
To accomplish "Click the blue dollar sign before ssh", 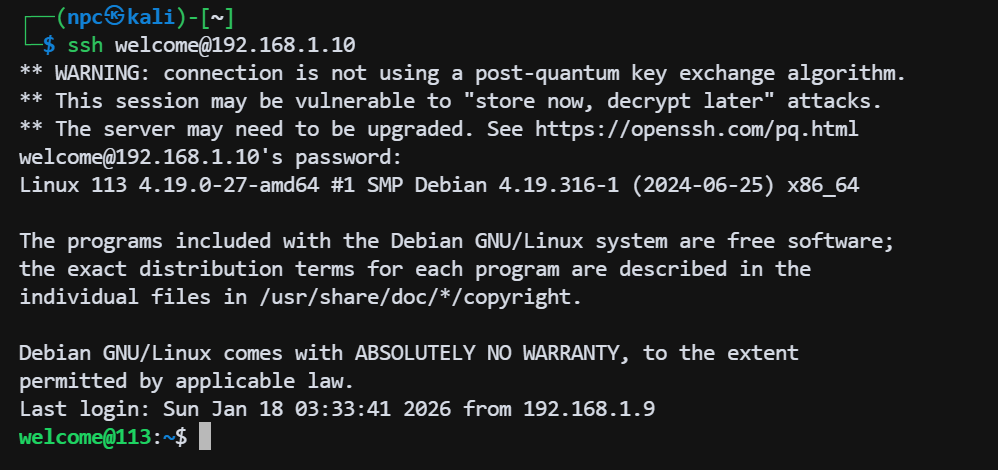I will (49, 45).
